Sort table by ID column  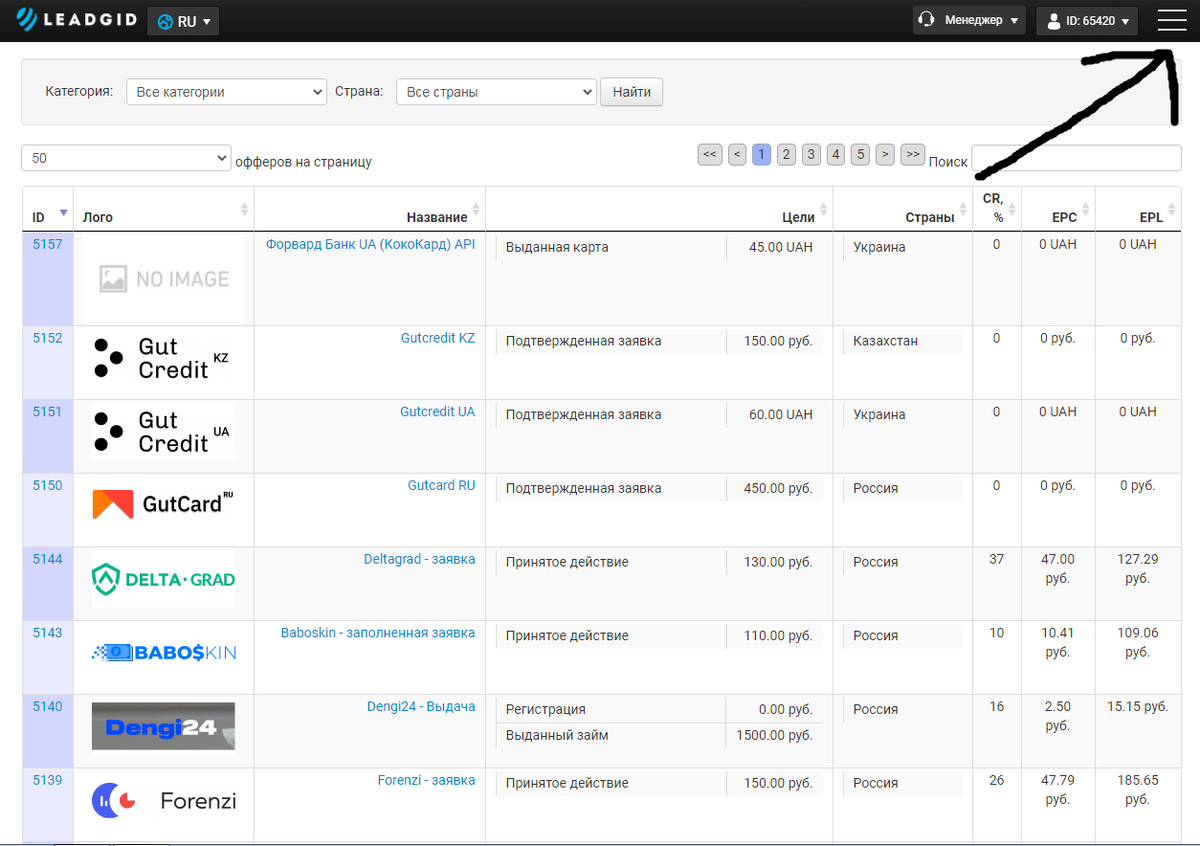pos(47,209)
